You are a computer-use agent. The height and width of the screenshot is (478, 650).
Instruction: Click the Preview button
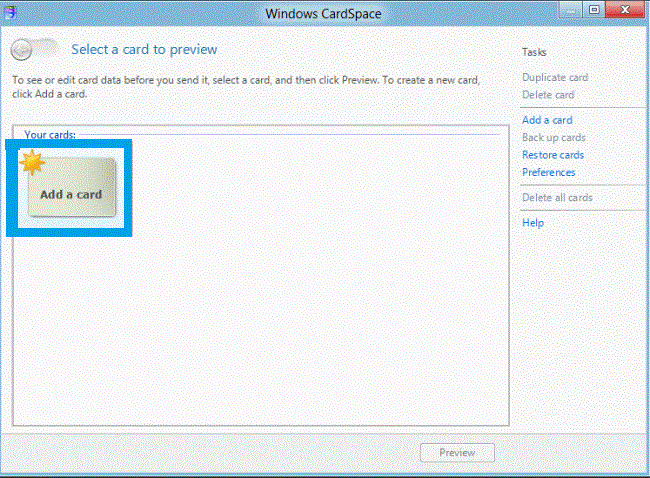point(457,453)
